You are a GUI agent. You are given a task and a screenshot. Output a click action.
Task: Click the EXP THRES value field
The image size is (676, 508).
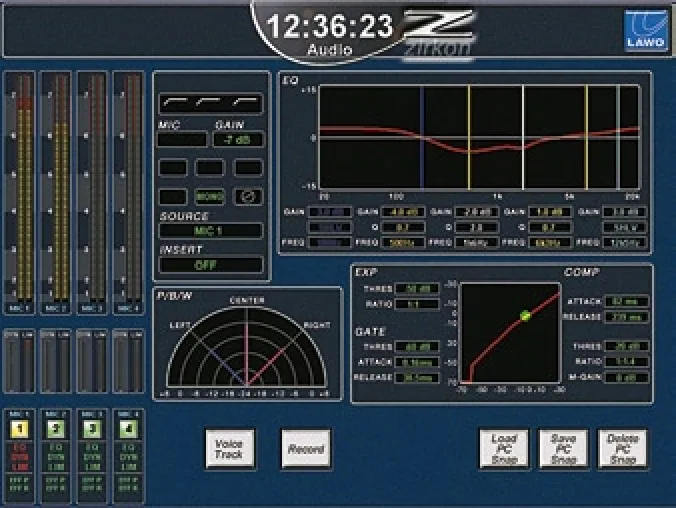coord(417,288)
